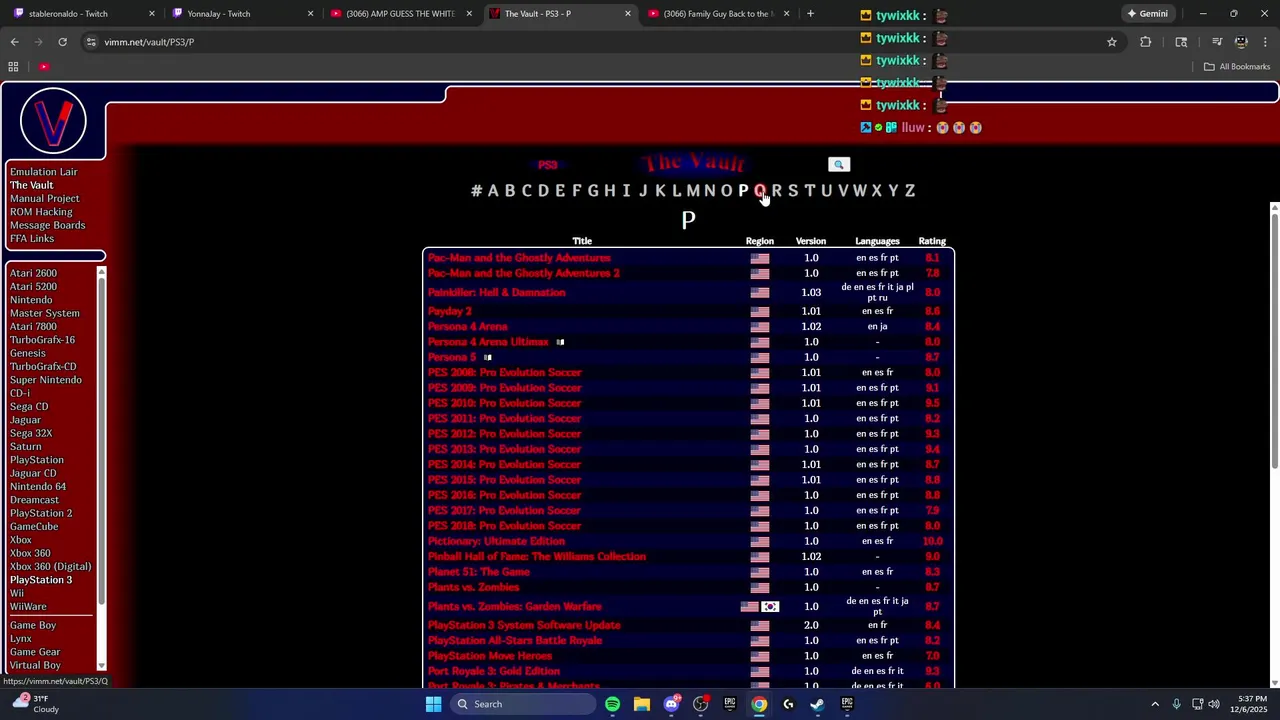This screenshot has height=720, width=1280.
Task: Switch to AMP GUESS THE WHITE tab
Action: [400, 14]
